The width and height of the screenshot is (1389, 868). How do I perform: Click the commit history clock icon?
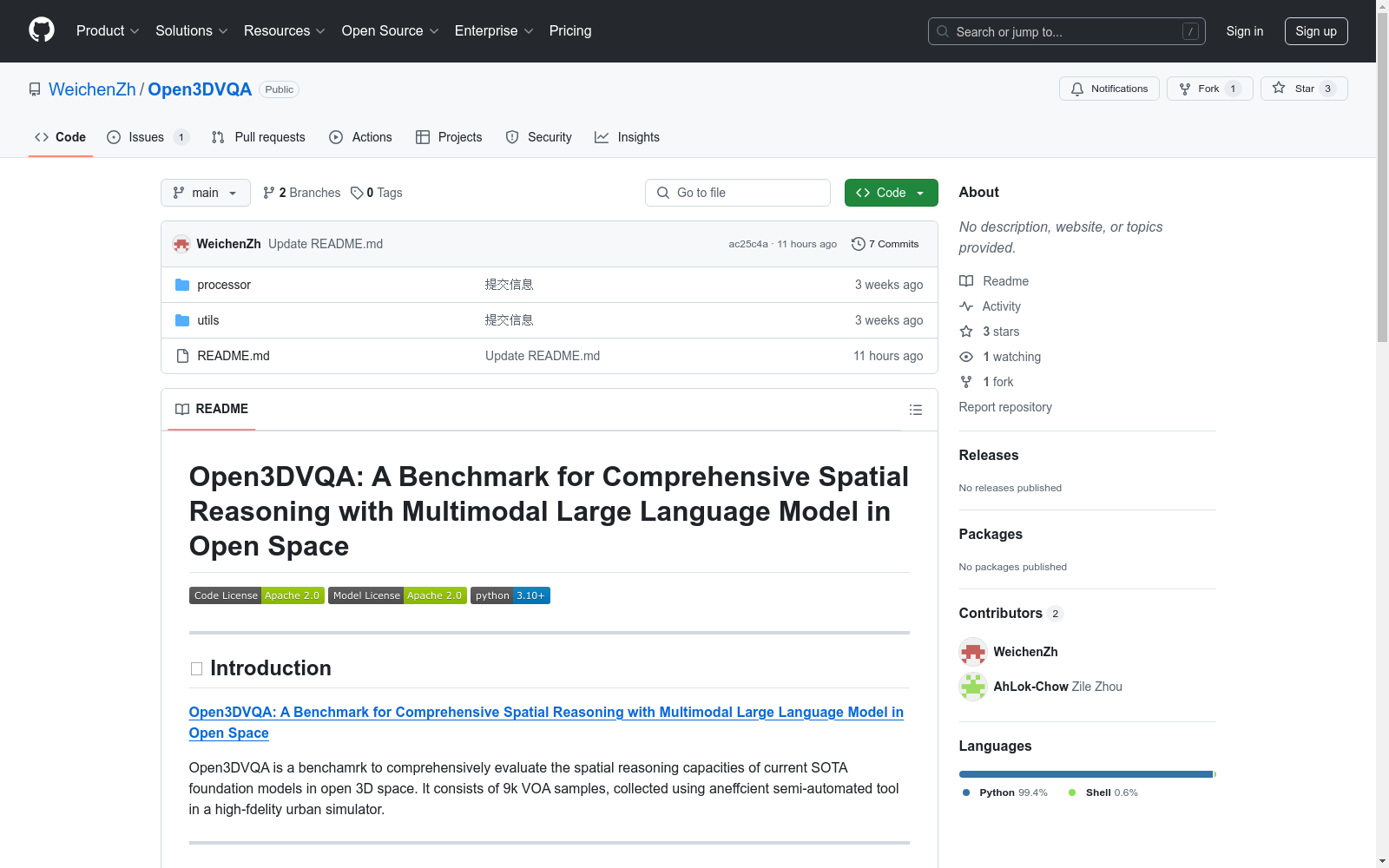tap(859, 244)
